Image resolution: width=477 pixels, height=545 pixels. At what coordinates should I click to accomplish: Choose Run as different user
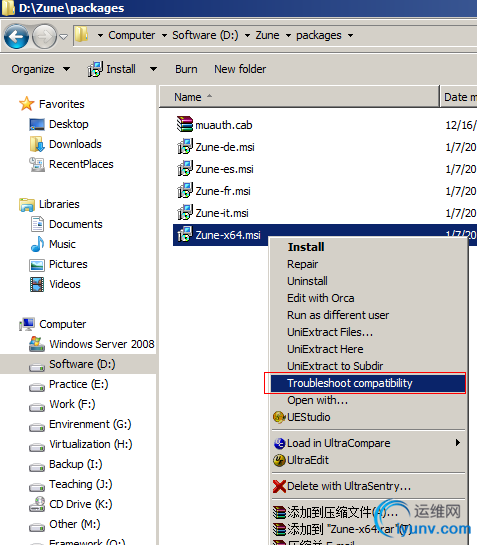pyautogui.click(x=368, y=315)
